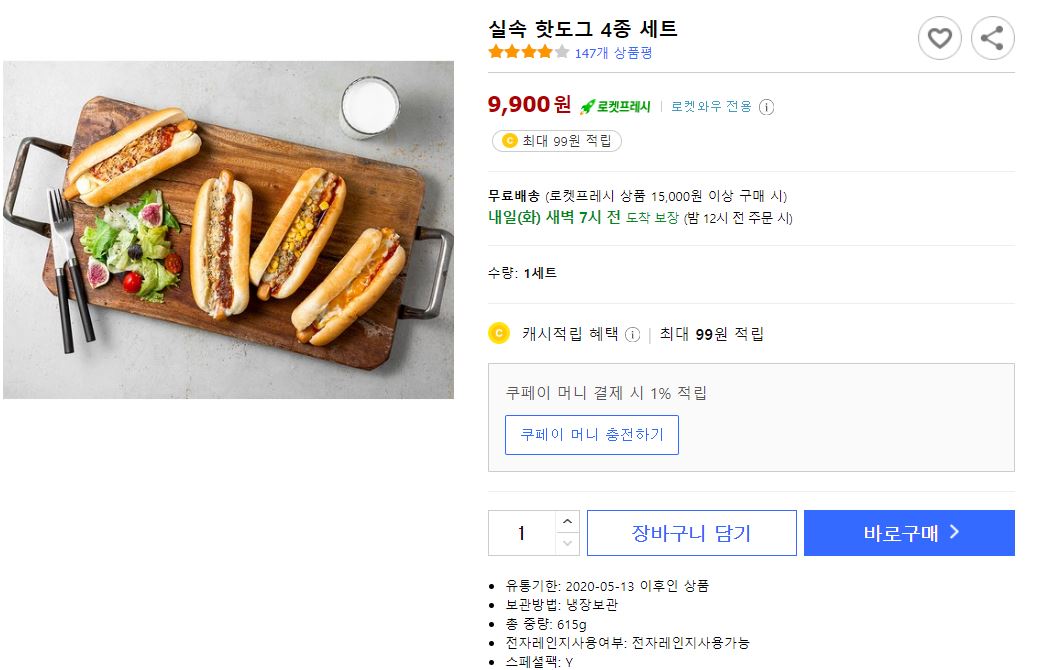The image size is (1056, 670).
Task: Click the 9,900원 price text
Action: pyautogui.click(x=529, y=104)
